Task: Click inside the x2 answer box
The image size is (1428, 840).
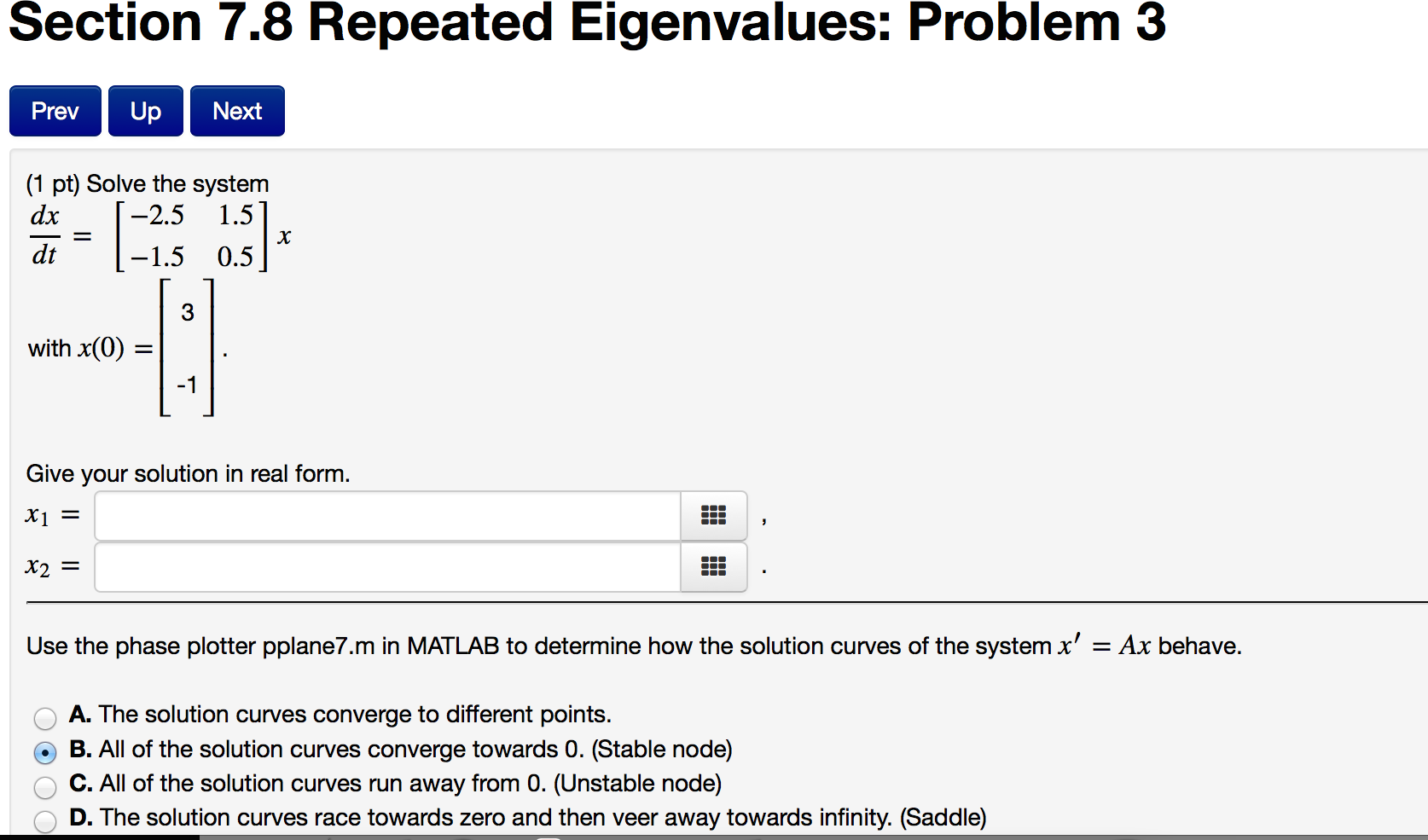Action: (x=387, y=567)
